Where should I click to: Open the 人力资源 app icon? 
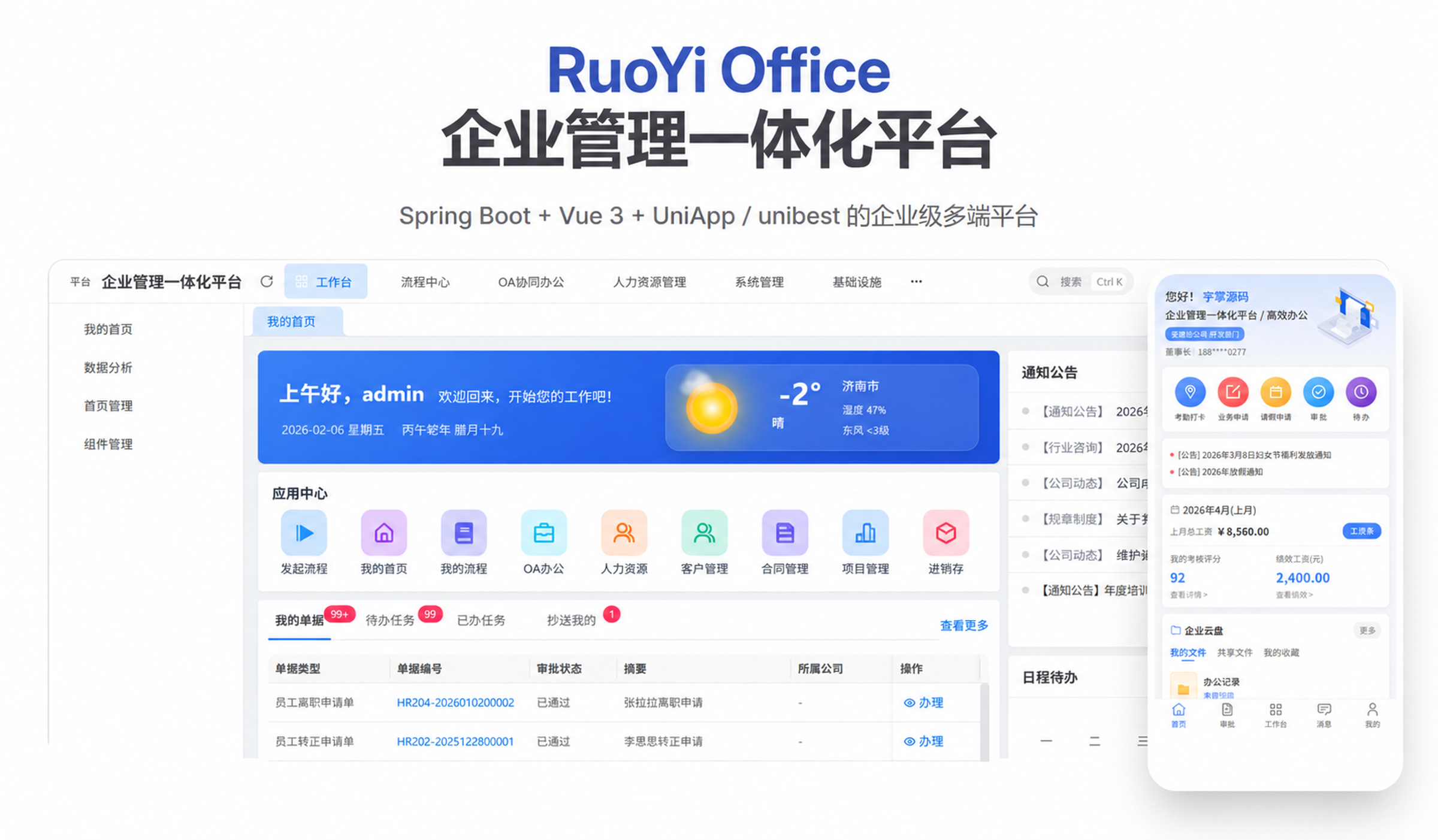coord(624,533)
